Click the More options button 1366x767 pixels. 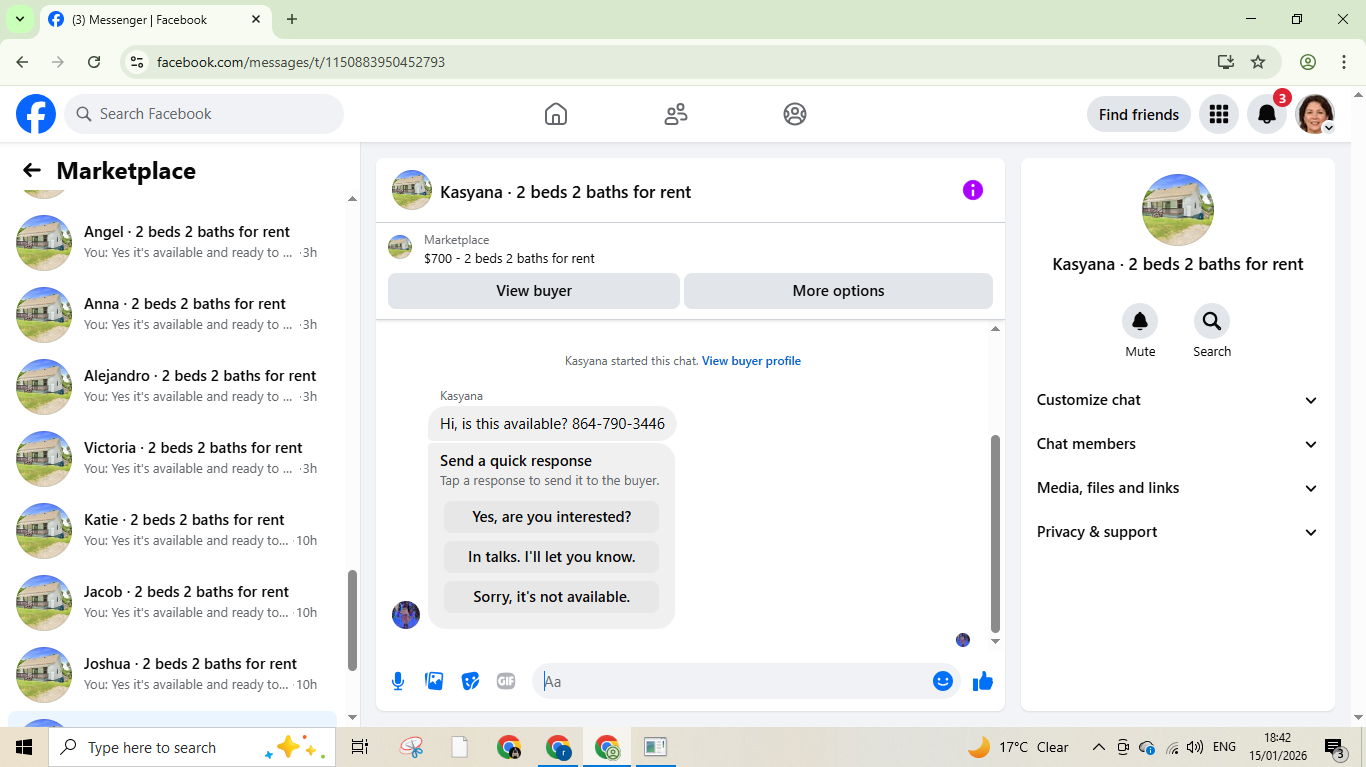838,291
